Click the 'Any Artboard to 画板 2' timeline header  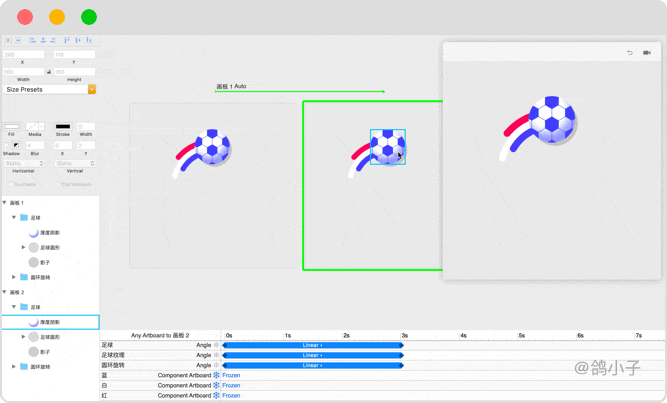[x=160, y=335]
